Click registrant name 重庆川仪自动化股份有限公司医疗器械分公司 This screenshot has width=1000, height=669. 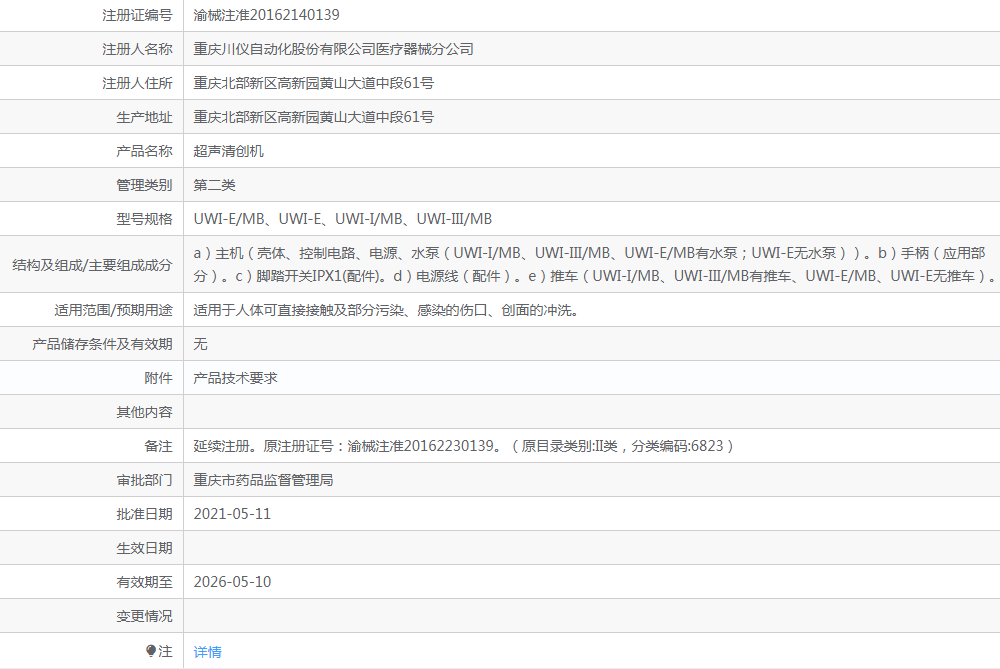[x=333, y=49]
